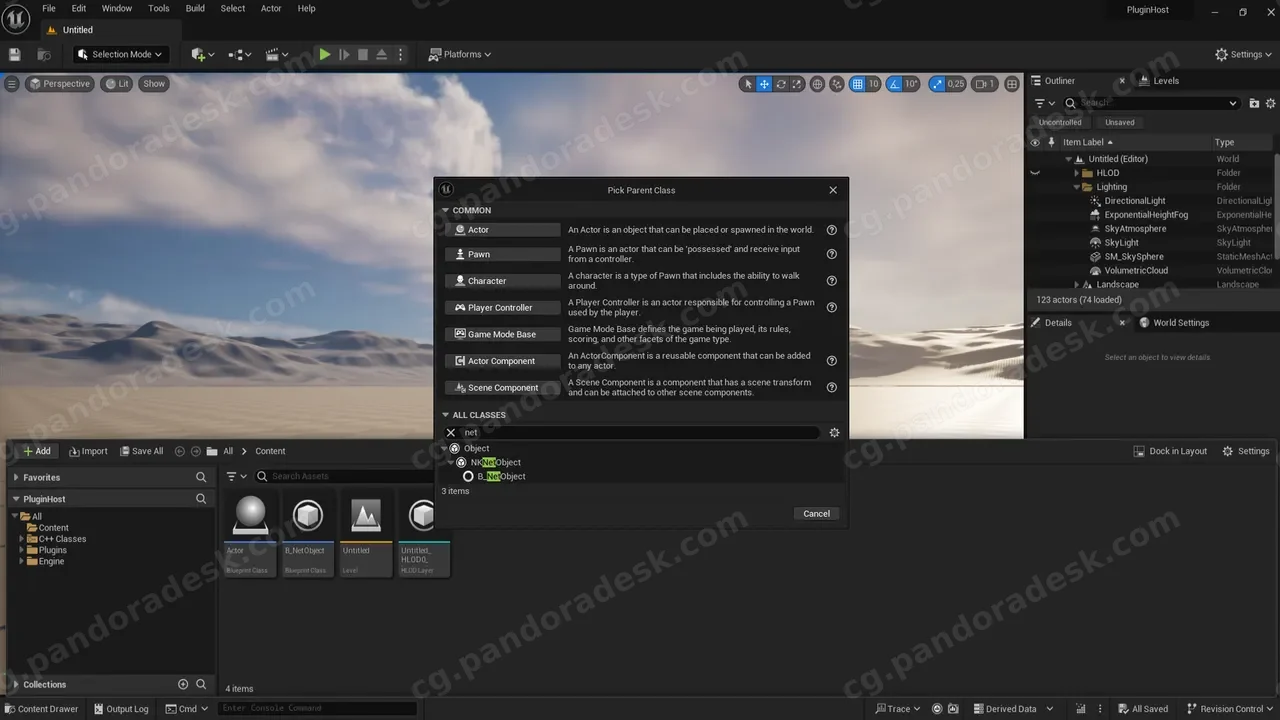Toggle scale snapping in the viewport

pos(935,84)
